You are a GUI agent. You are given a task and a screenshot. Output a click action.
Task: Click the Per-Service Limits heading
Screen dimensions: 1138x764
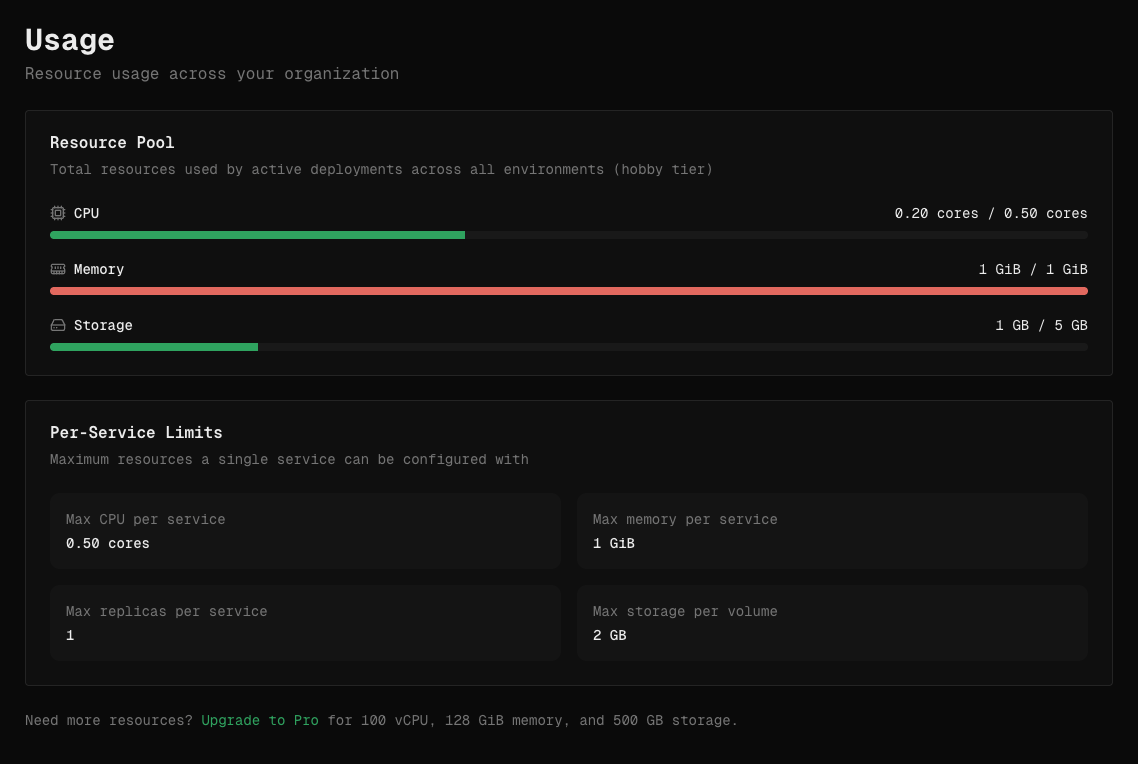136,433
